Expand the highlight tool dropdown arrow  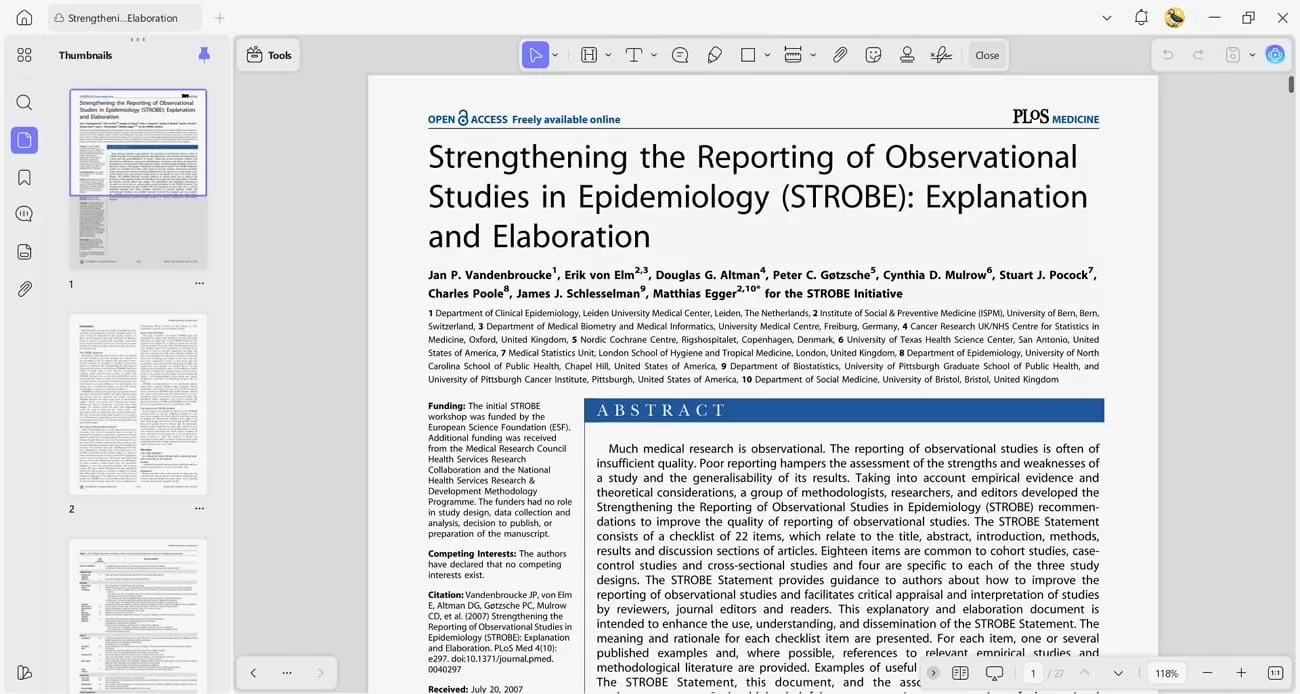tap(608, 55)
